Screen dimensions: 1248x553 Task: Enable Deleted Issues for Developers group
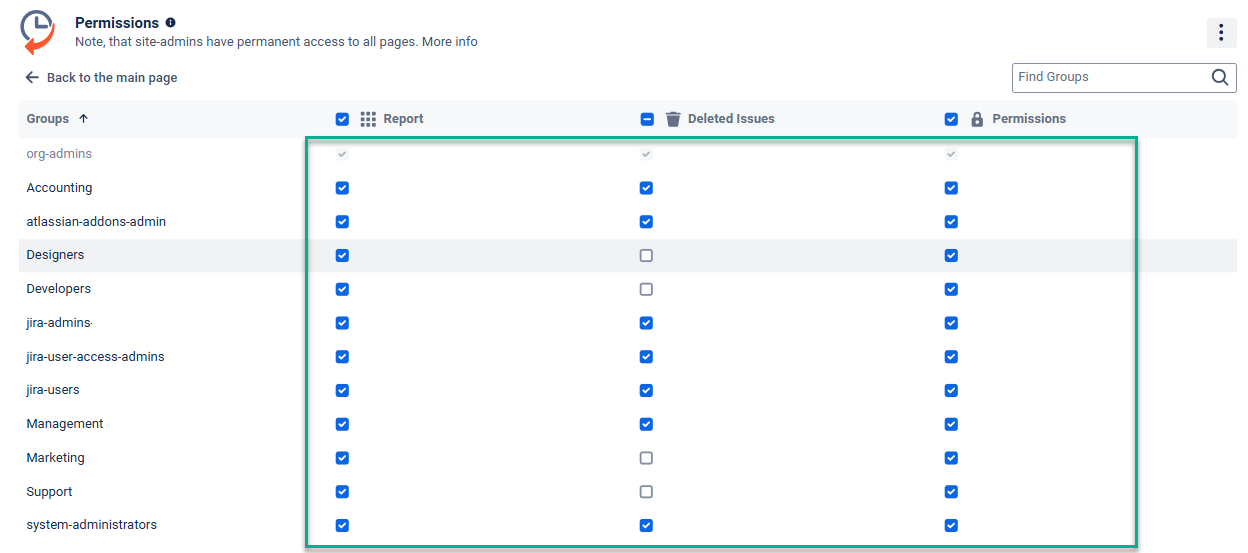(646, 289)
